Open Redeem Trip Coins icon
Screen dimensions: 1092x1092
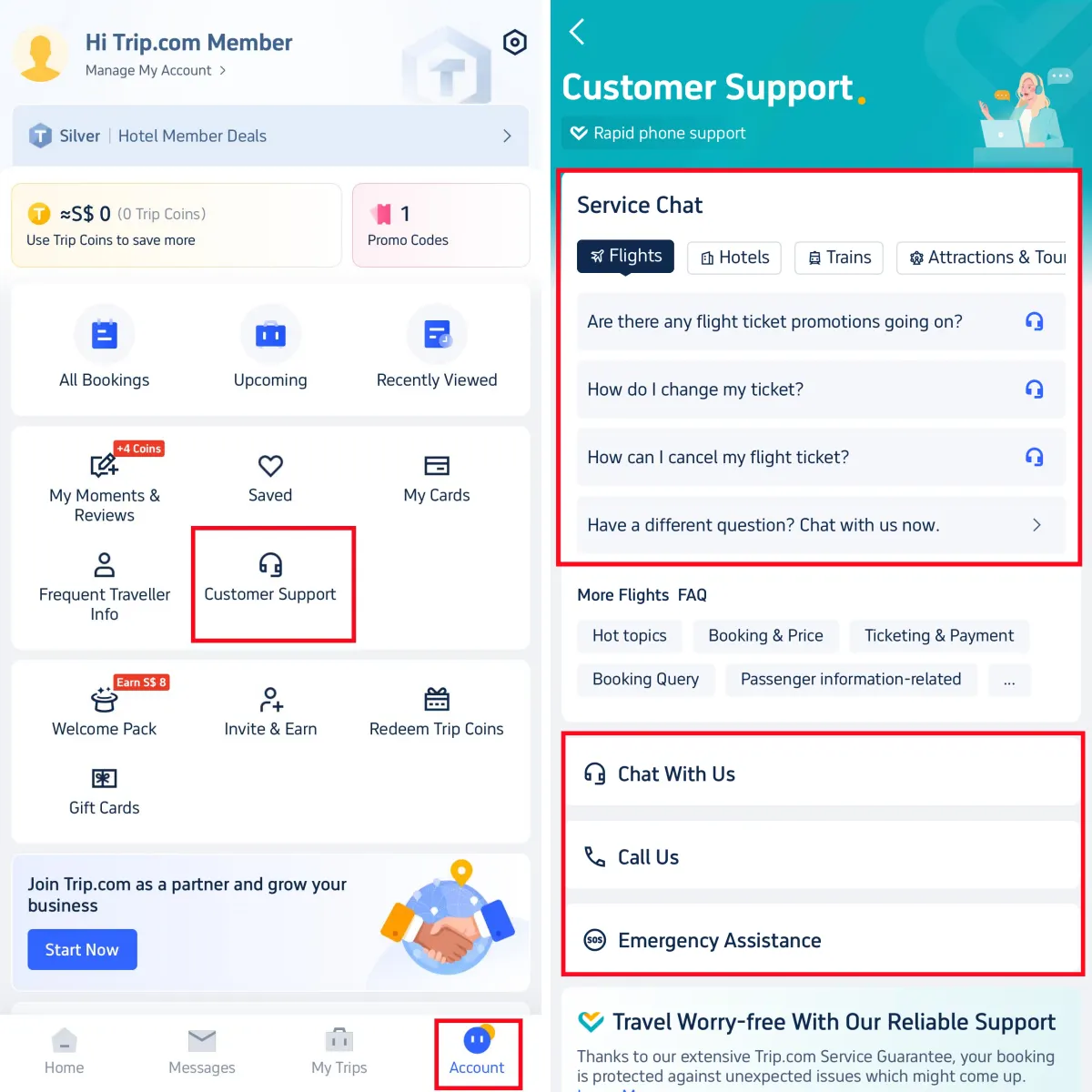(x=437, y=699)
